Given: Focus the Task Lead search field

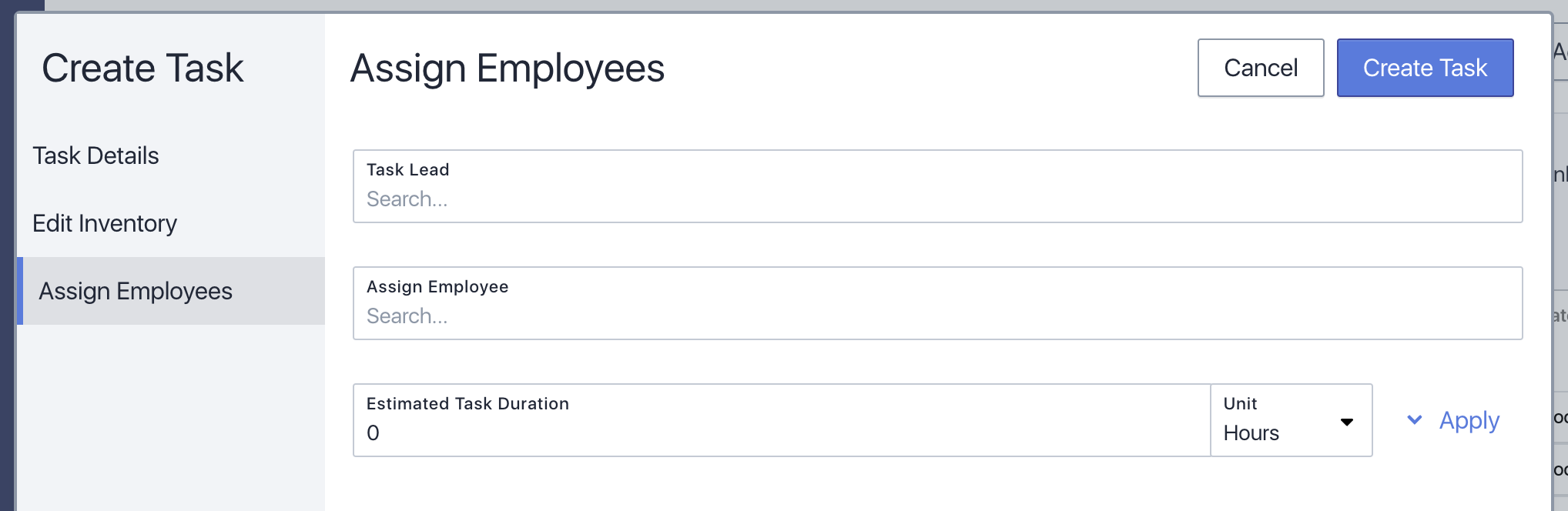Looking at the screenshot, I should tap(937, 199).
